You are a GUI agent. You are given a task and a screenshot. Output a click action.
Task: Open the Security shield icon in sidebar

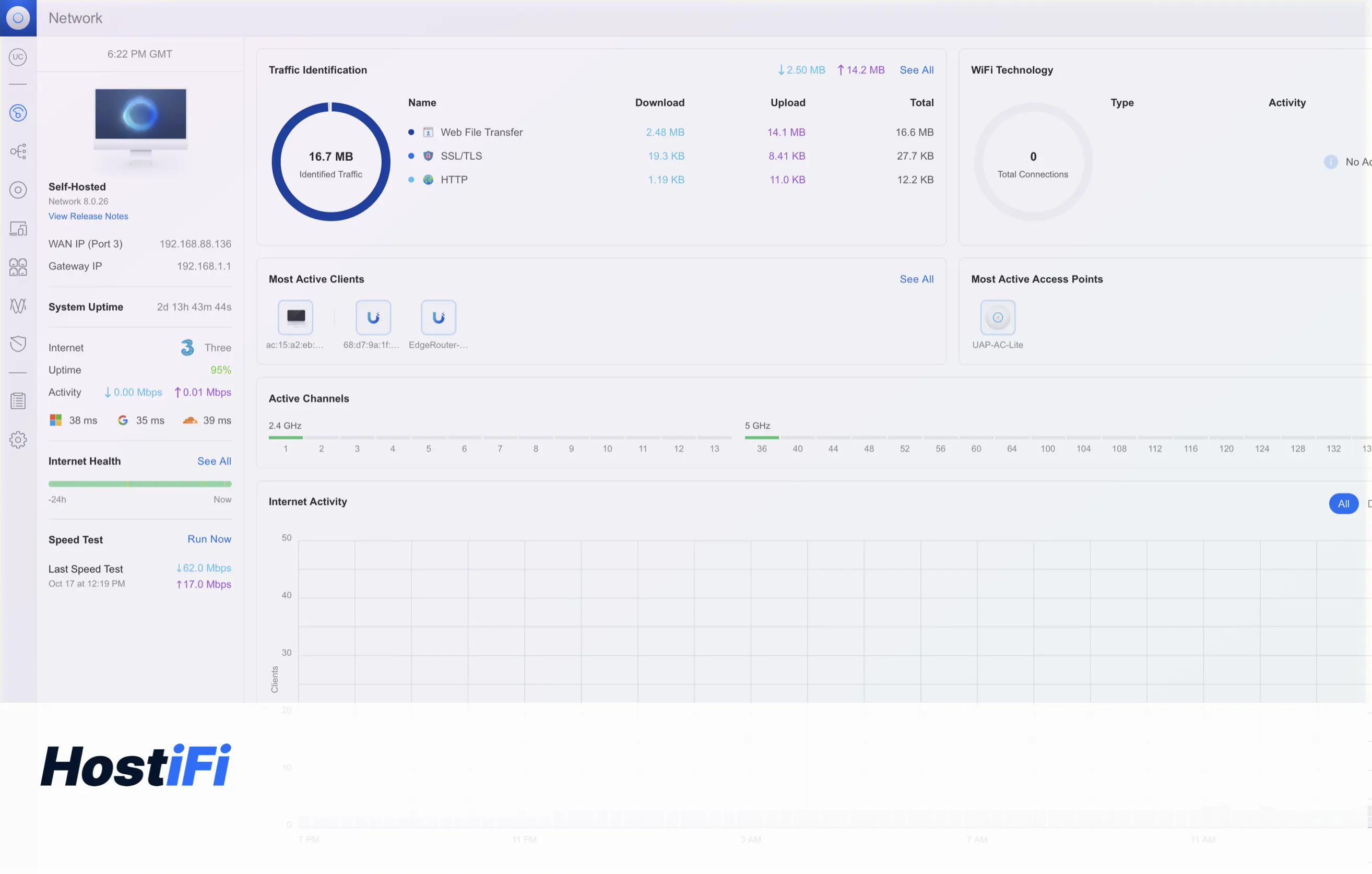pos(18,343)
